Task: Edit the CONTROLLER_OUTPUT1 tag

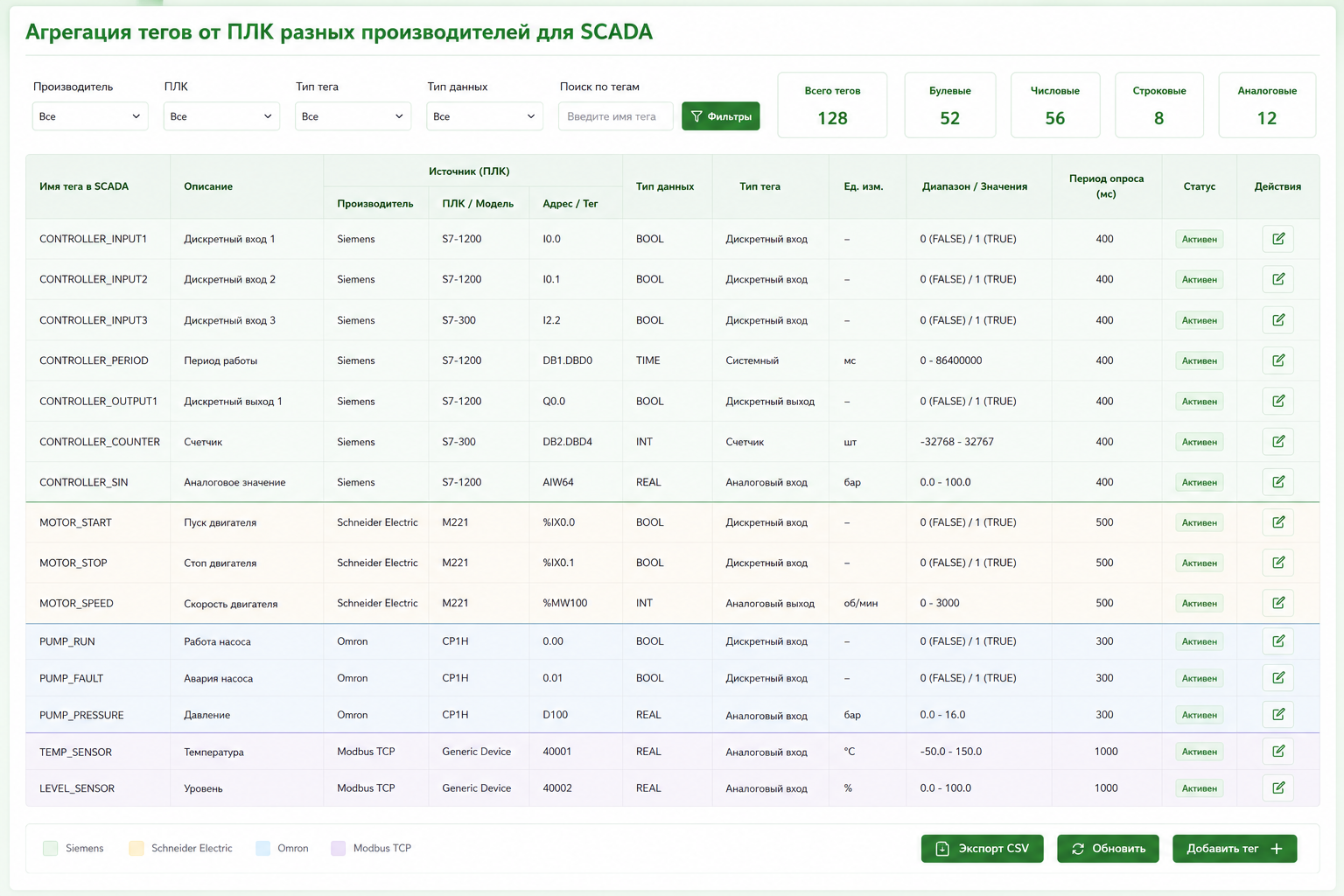Action: [x=1277, y=401]
